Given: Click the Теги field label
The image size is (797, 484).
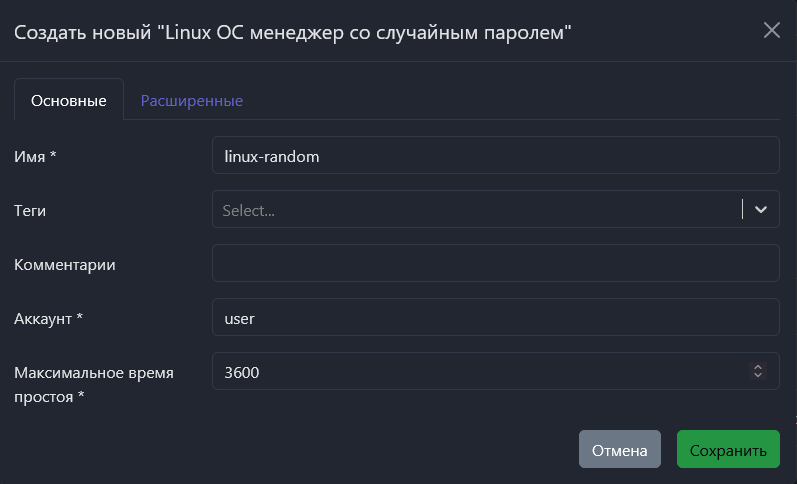Looking at the screenshot, I should [x=30, y=210].
